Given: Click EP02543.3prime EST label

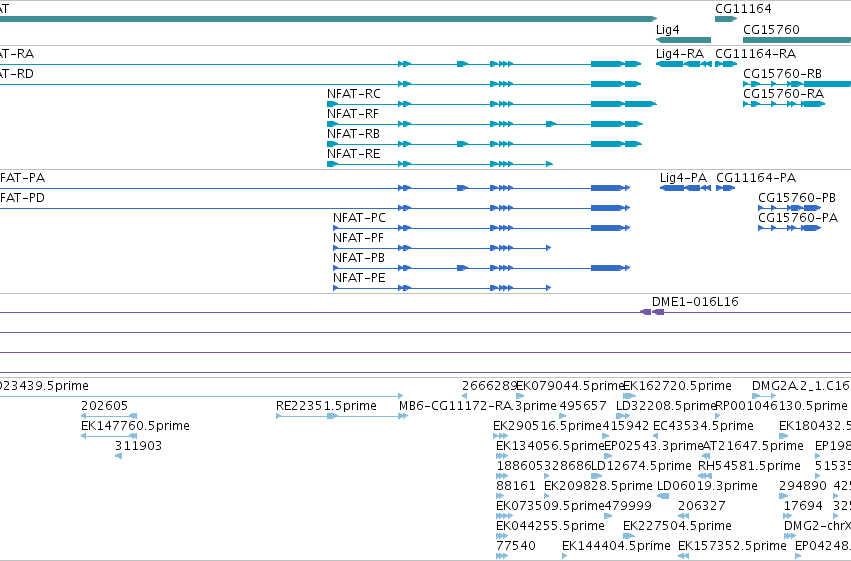Looking at the screenshot, I should click(x=654, y=446).
